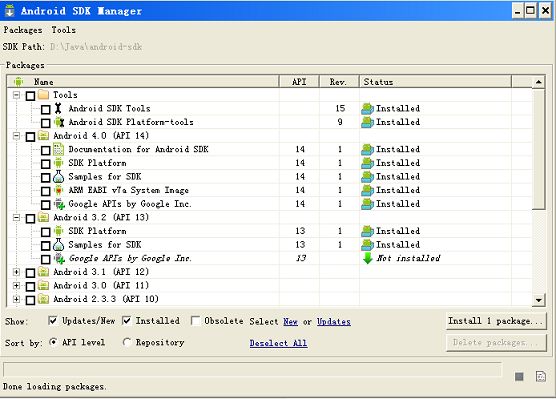Toggle the Updates/New show checkbox
The image size is (556, 399).
click(x=52, y=321)
